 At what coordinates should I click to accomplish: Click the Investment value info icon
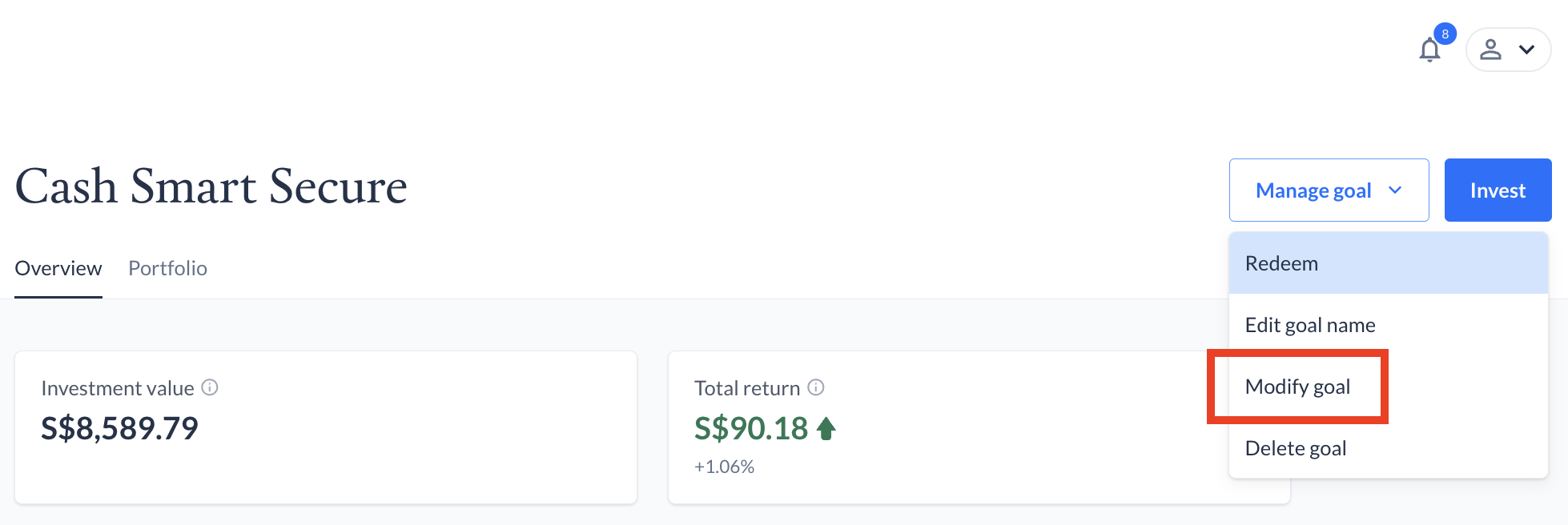[210, 387]
